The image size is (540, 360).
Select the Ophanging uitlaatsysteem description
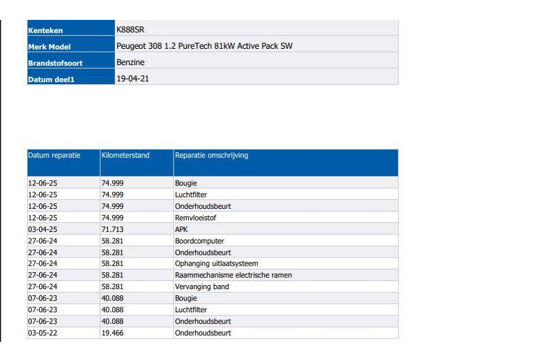pos(216,264)
